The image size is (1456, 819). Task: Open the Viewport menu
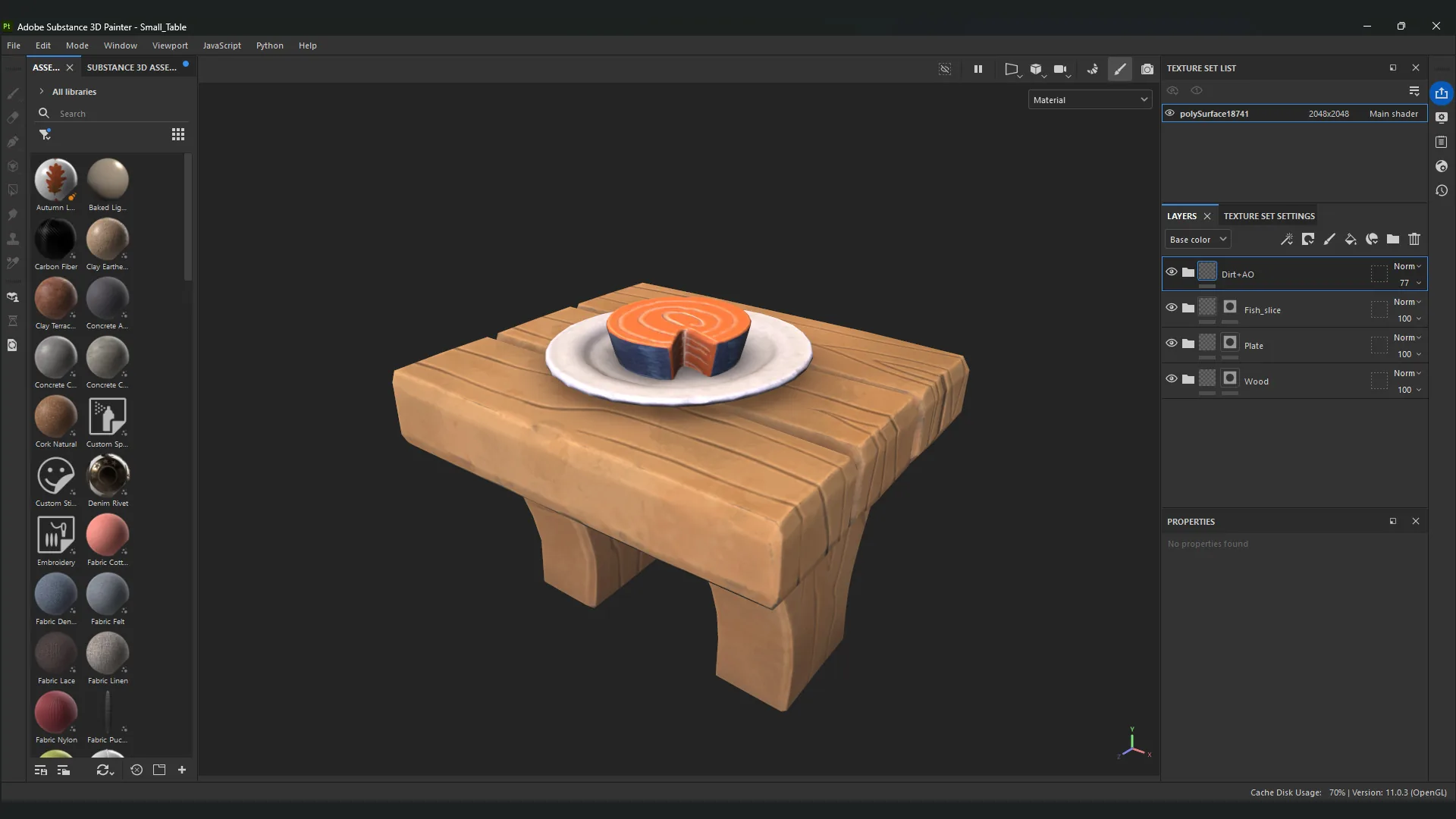coord(170,45)
